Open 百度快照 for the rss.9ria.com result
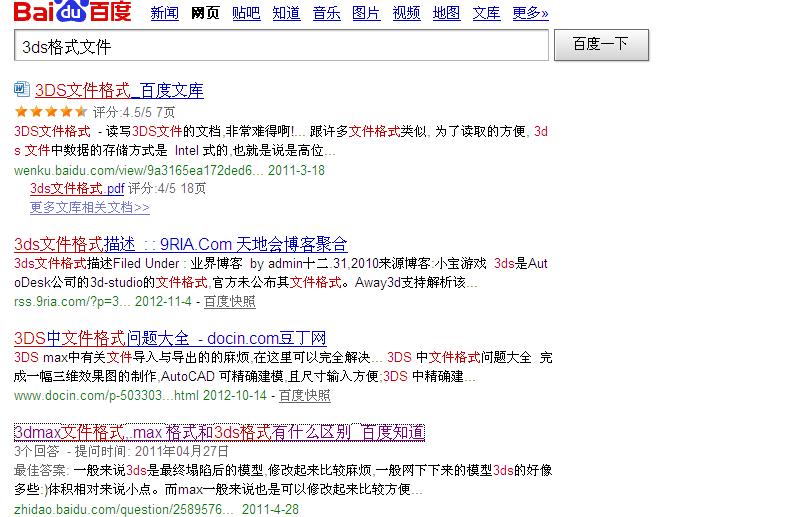The width and height of the screenshot is (795, 517). [x=230, y=302]
